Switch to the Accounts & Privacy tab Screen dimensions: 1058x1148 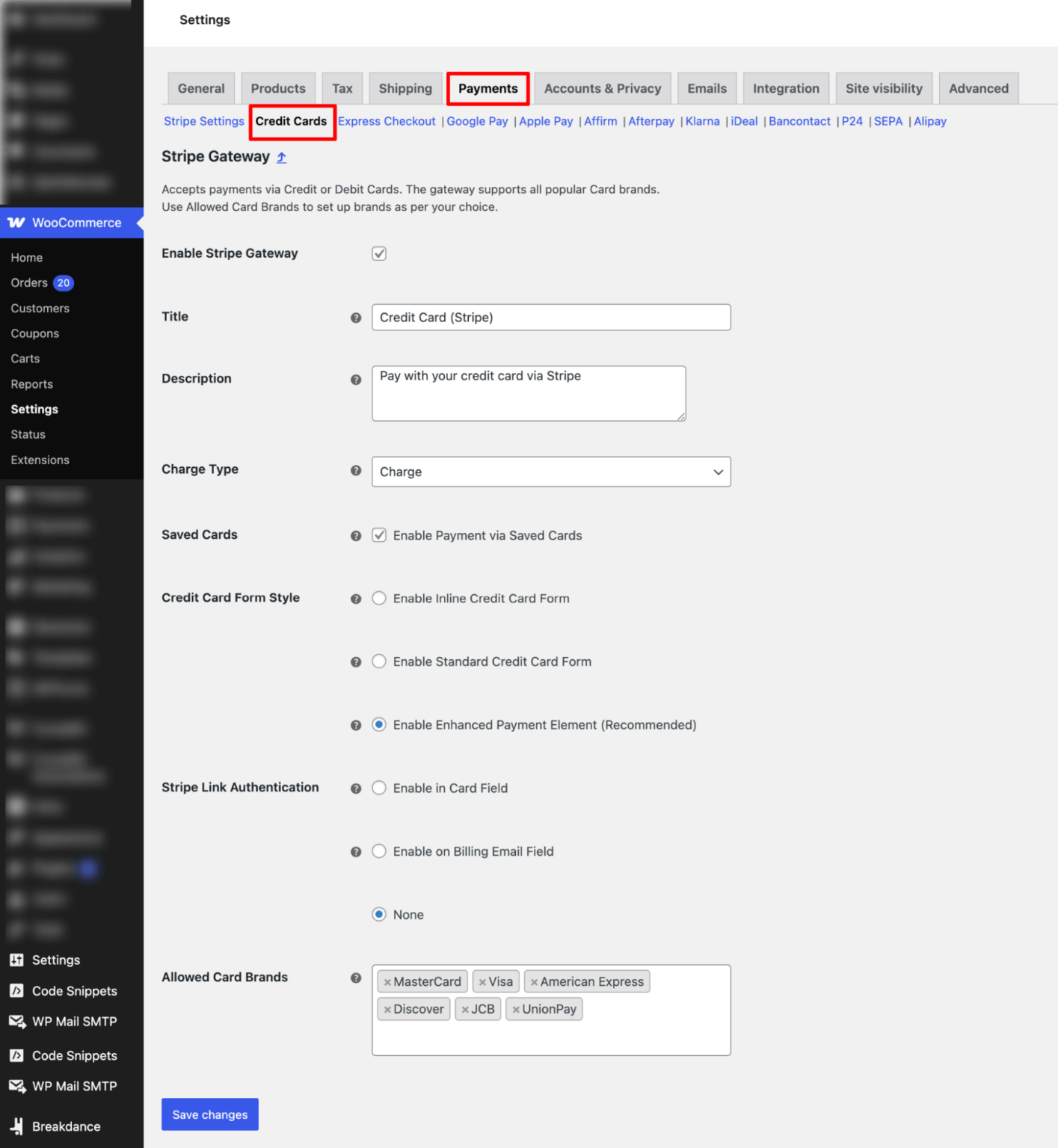coord(602,87)
